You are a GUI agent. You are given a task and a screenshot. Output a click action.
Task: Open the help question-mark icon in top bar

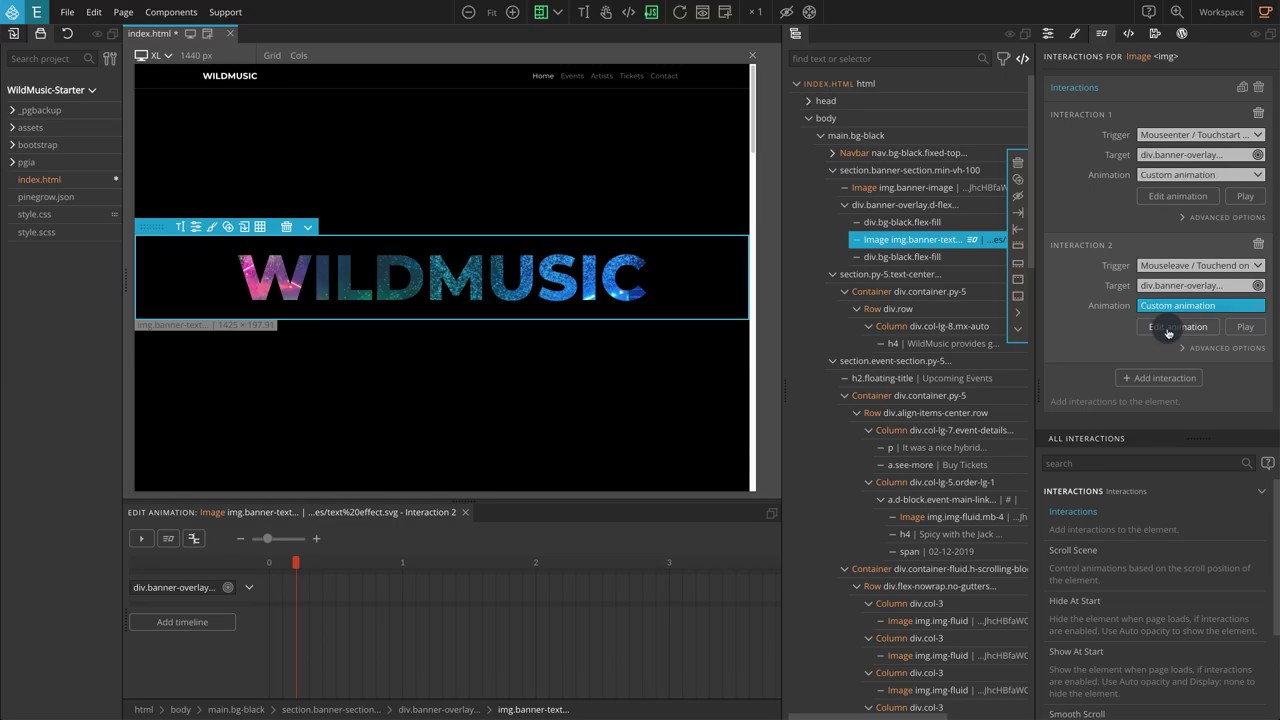pyautogui.click(x=1149, y=12)
